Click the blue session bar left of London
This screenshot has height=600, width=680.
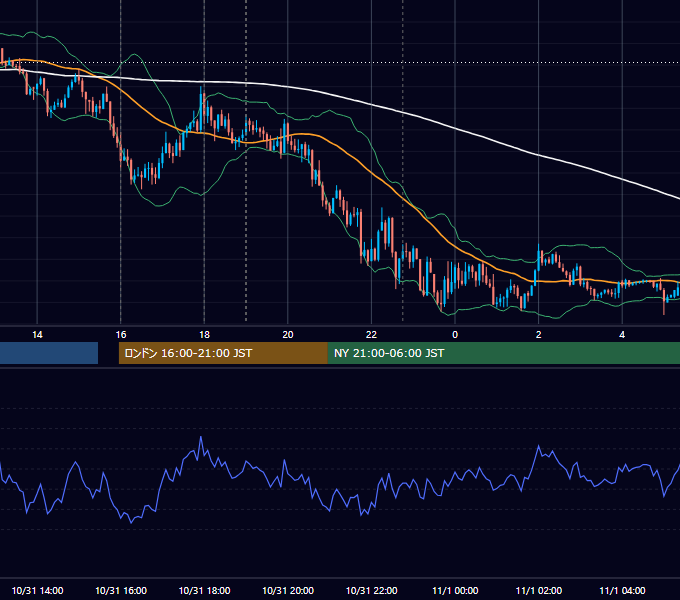[x=49, y=353]
